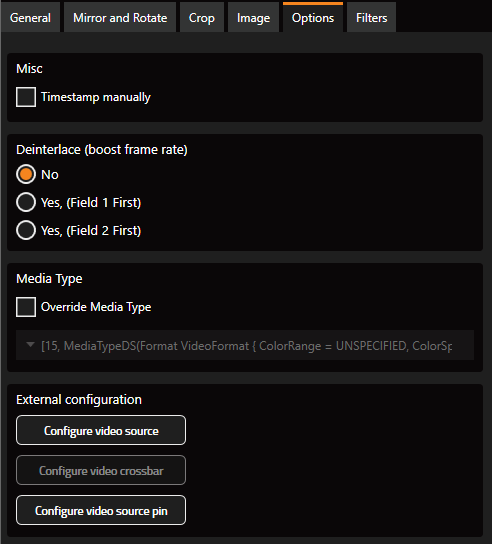Select the No deinterlace radio button
This screenshot has width=492, height=544.
point(26,174)
